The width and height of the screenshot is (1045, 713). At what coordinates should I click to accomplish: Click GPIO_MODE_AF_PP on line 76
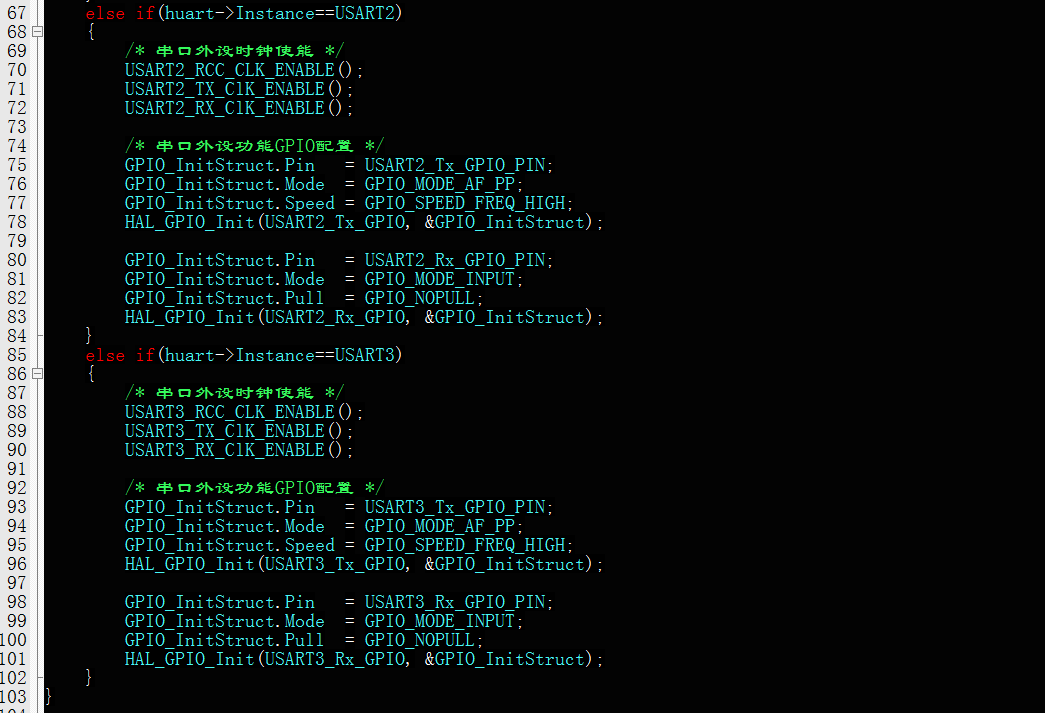pyautogui.click(x=441, y=184)
